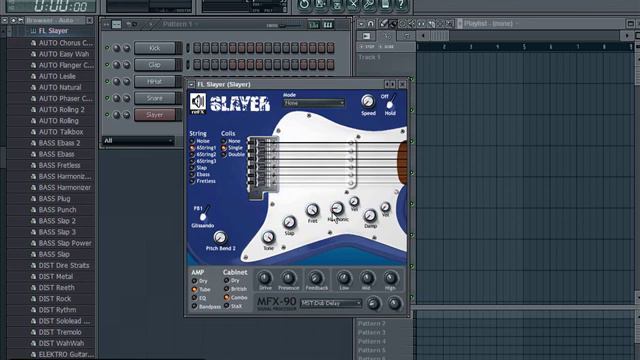Click the wrench tools icon in top toolbar

pos(369,4)
